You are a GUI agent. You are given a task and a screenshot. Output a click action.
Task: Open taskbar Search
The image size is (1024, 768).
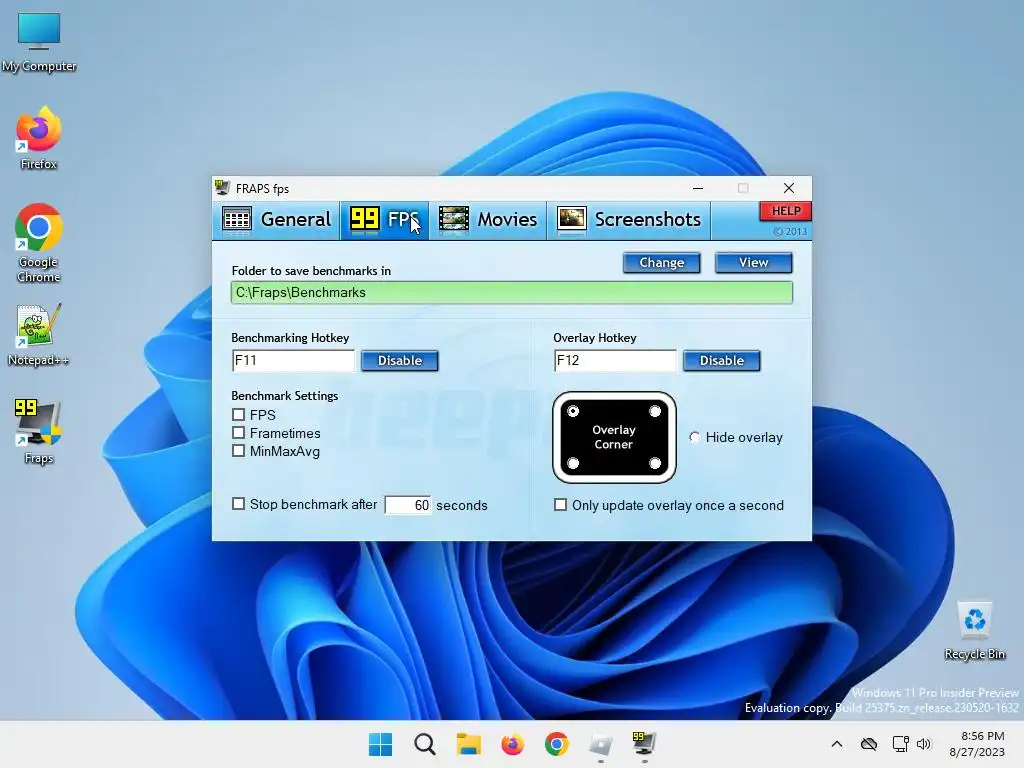tap(424, 744)
